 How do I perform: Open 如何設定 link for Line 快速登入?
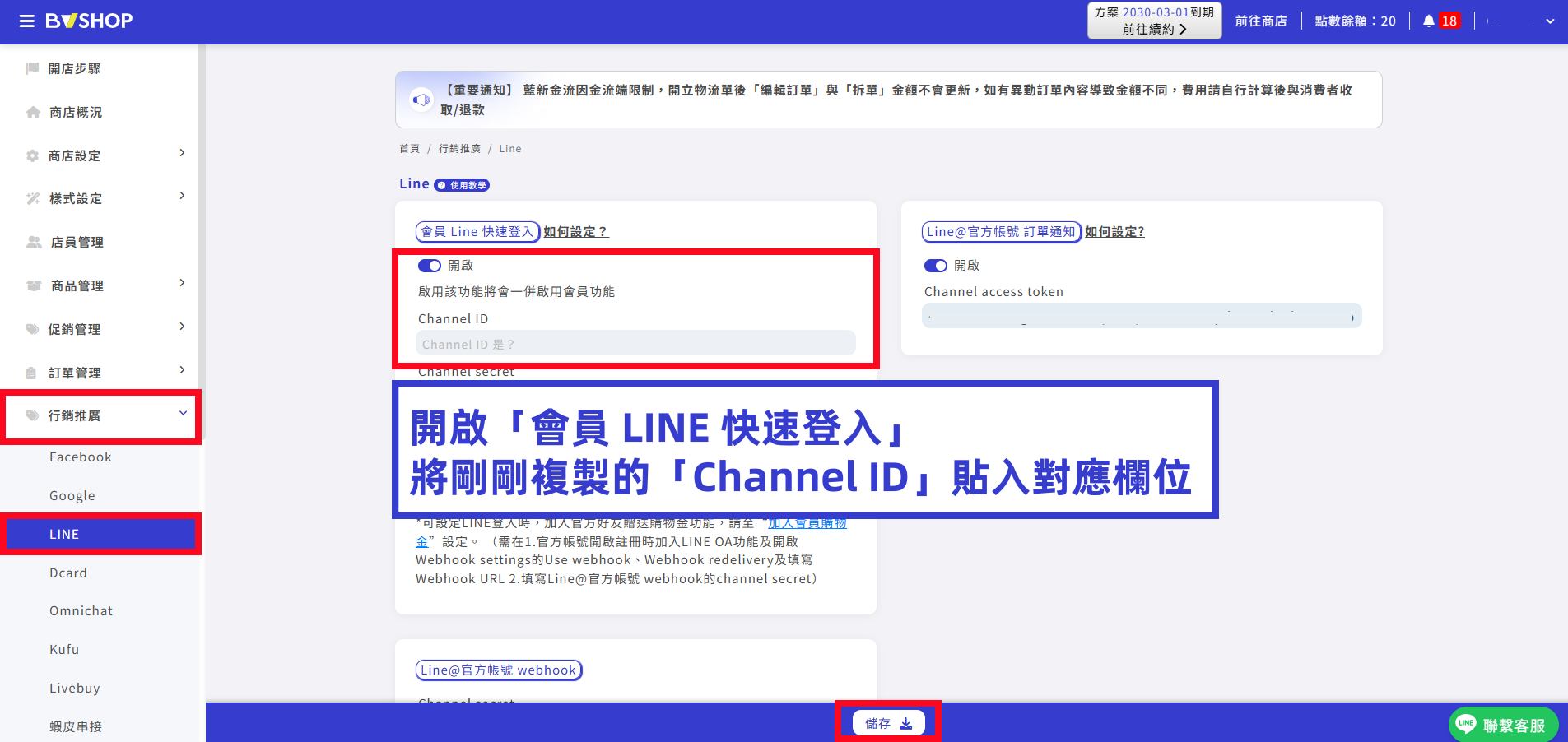[x=575, y=232]
